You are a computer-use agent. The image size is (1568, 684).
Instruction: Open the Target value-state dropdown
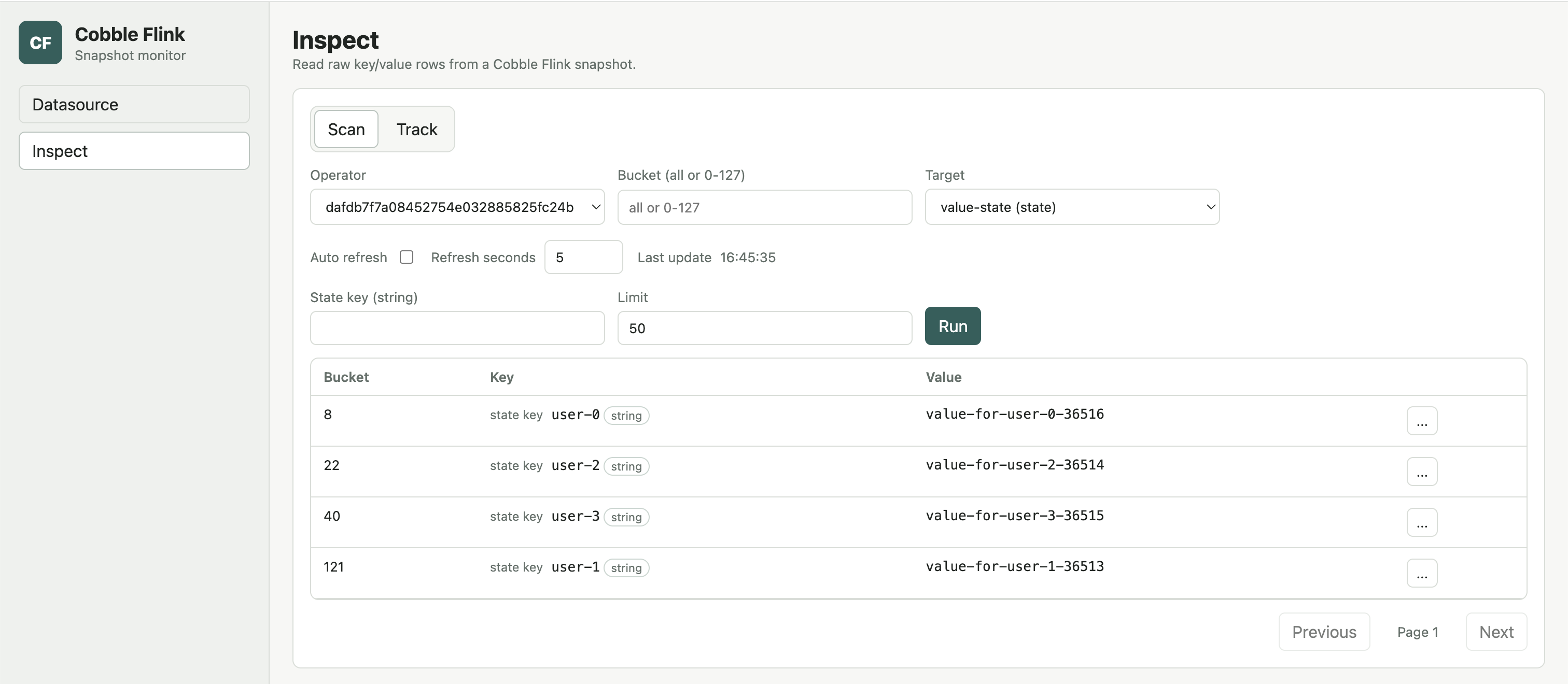[x=1072, y=207]
